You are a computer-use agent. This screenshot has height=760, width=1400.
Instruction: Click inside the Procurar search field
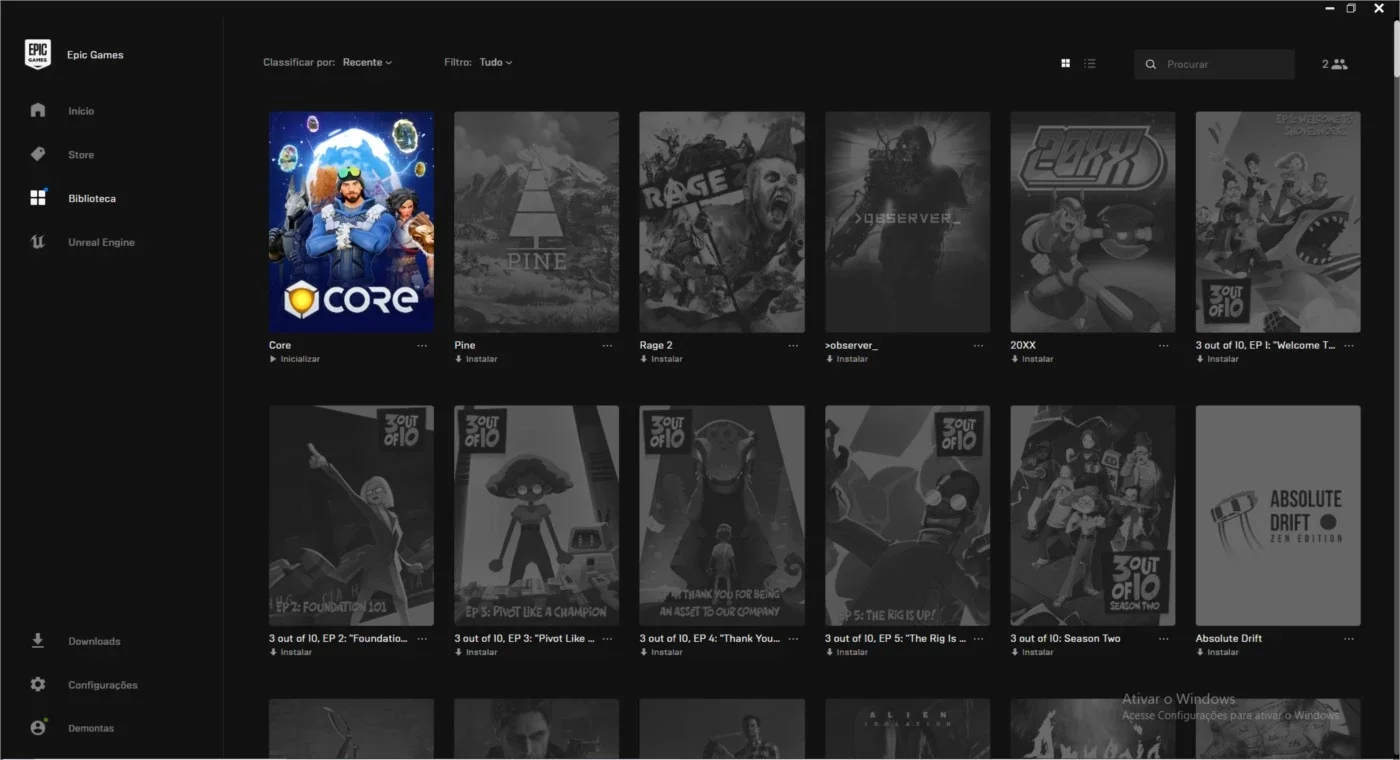[x=1214, y=64]
